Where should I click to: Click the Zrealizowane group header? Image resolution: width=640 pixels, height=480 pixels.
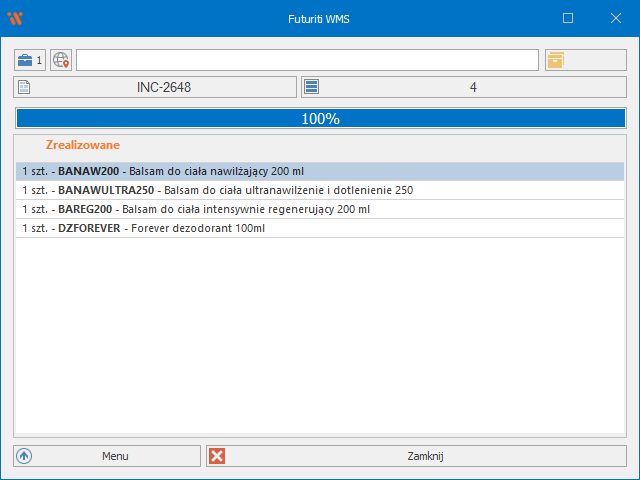tap(83, 145)
